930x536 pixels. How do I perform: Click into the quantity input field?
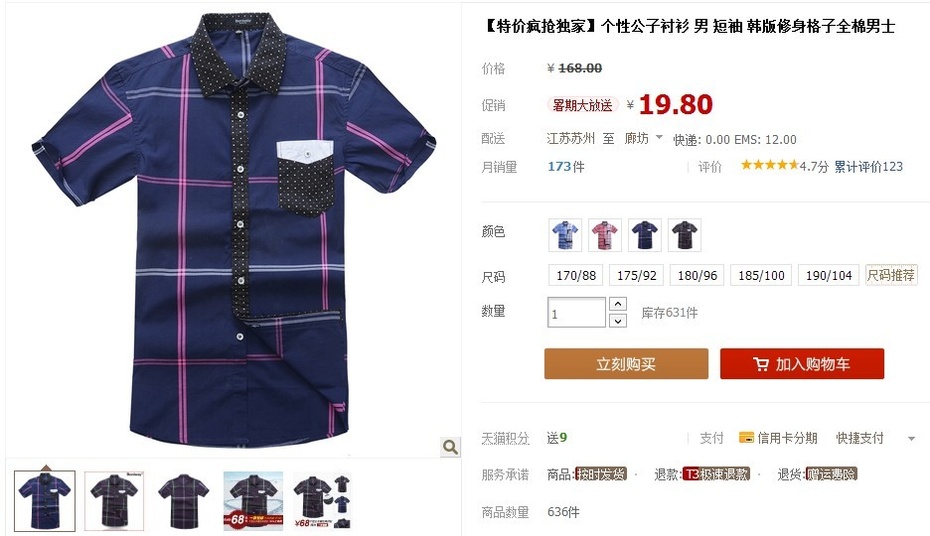tap(577, 312)
